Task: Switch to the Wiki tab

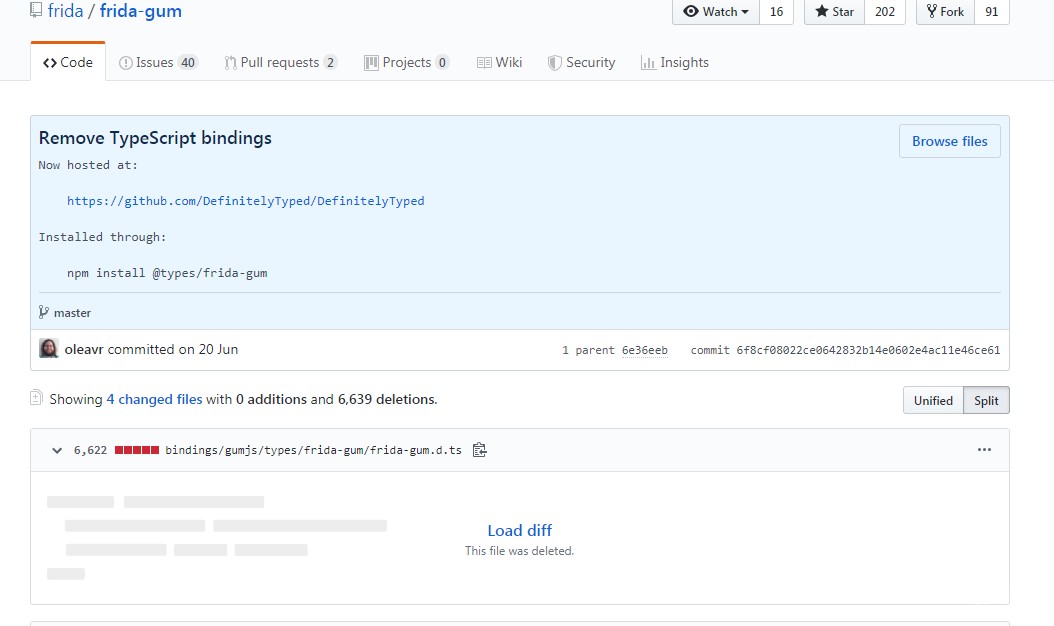Action: pyautogui.click(x=499, y=63)
